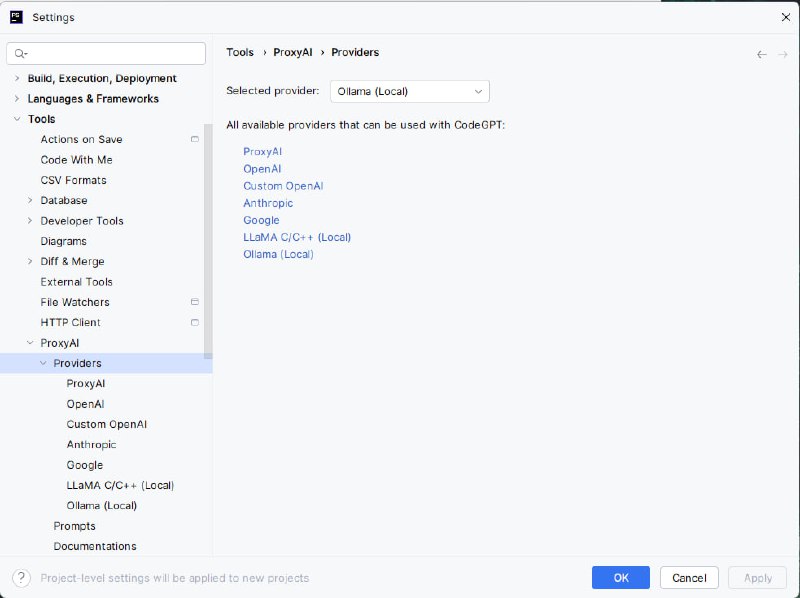Open the Anthropic provider link
Viewport: 800px width, 598px height.
pos(268,203)
